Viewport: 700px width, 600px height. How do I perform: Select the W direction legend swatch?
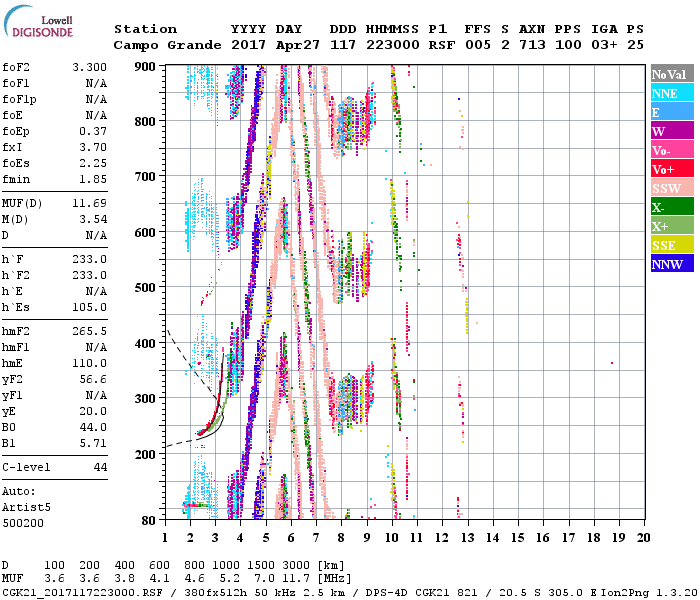672,131
